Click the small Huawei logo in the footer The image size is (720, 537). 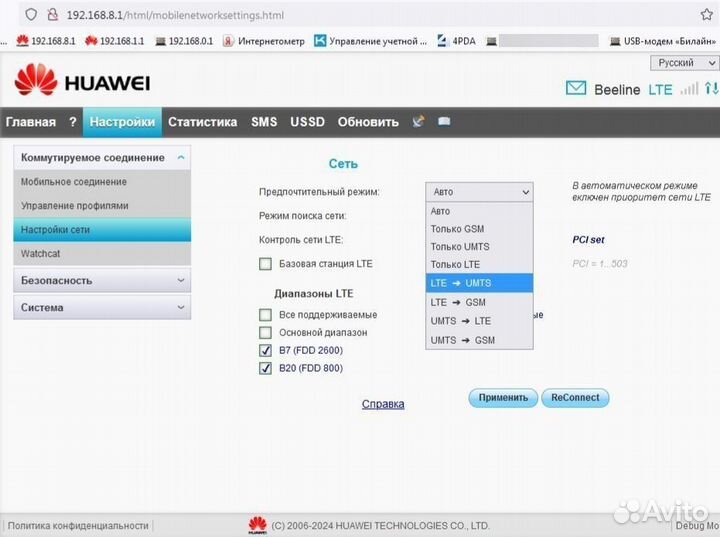[x=257, y=526]
